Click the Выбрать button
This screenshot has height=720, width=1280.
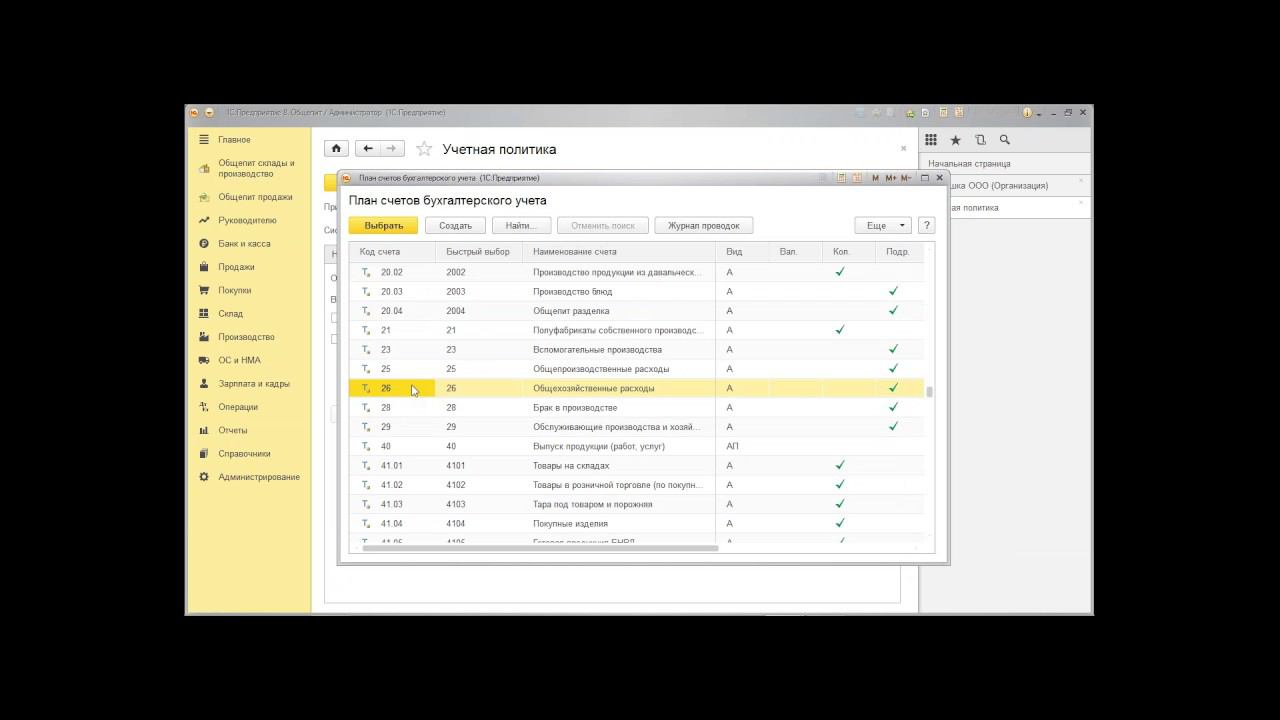click(383, 226)
